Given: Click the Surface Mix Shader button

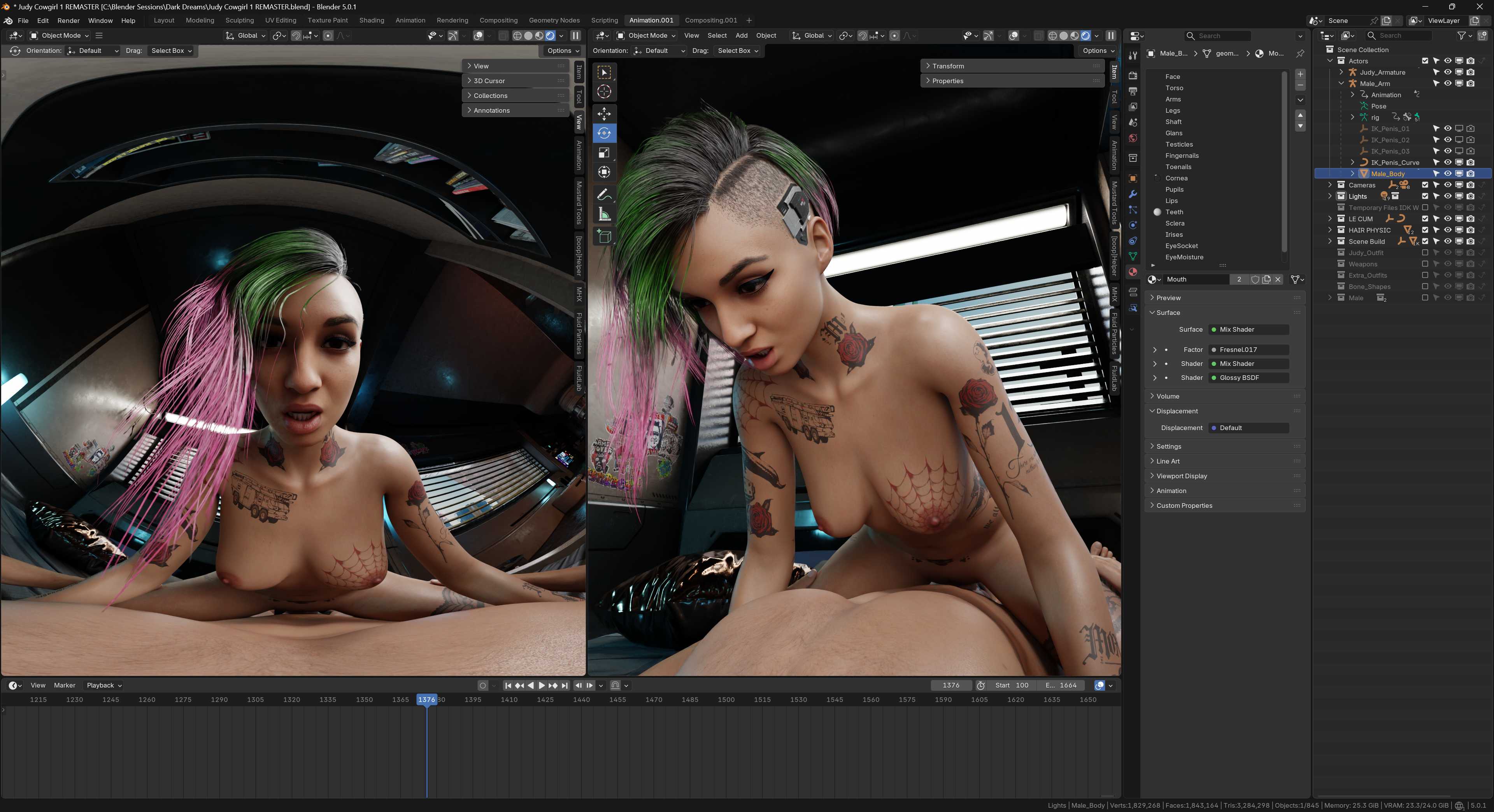Looking at the screenshot, I should coord(1249,330).
